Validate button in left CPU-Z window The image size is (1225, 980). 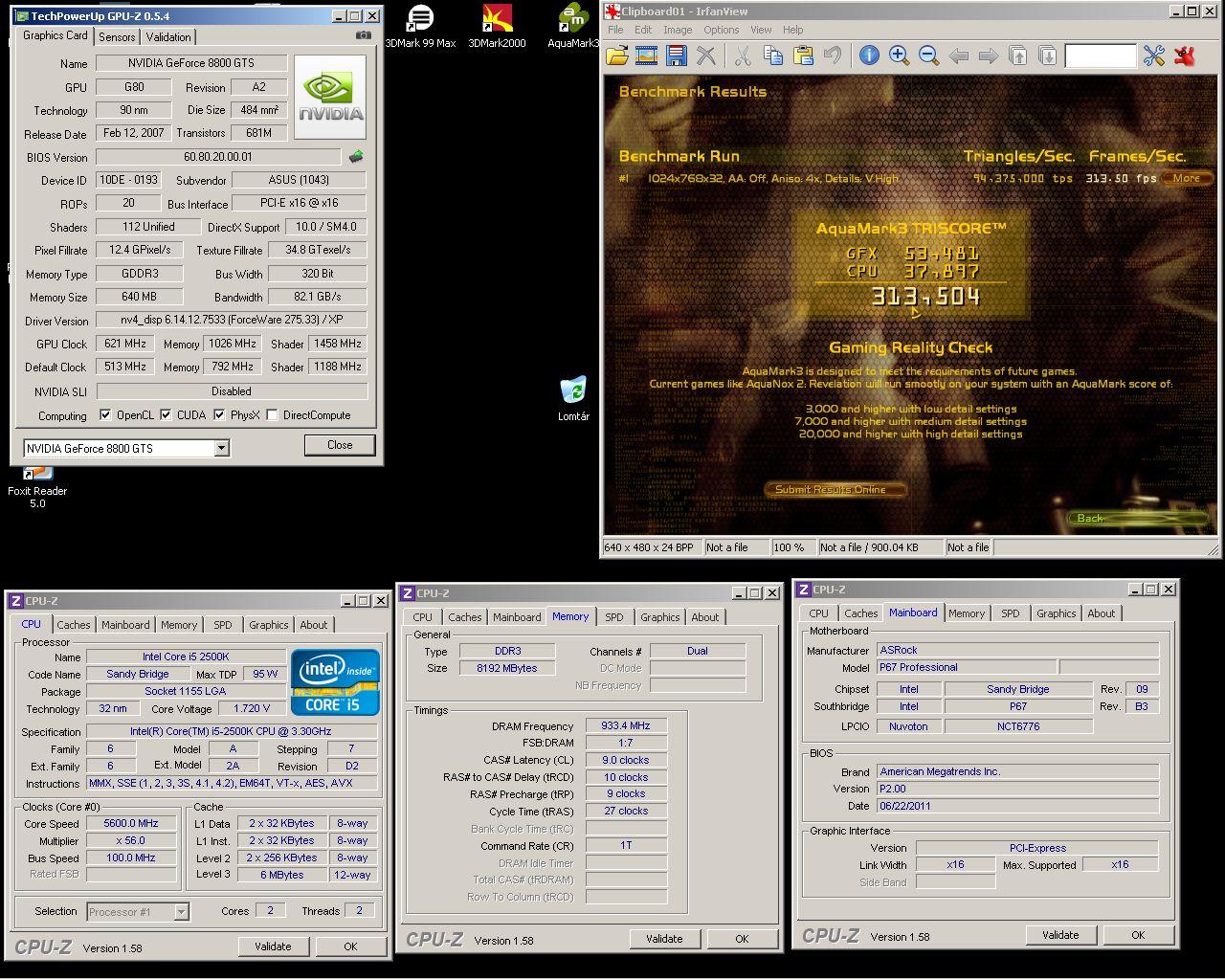point(273,947)
